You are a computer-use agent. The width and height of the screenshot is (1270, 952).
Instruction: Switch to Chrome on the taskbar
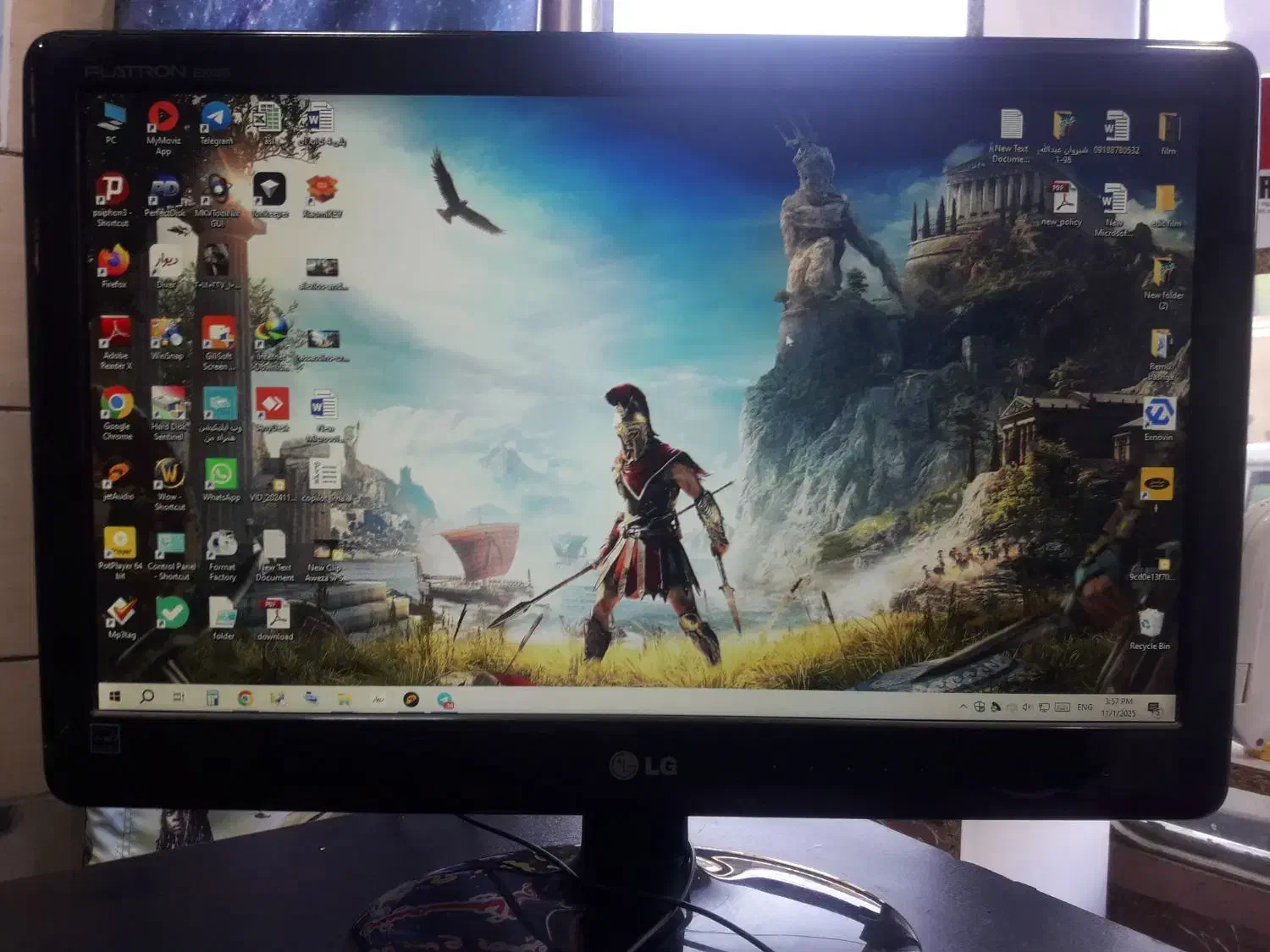click(246, 698)
